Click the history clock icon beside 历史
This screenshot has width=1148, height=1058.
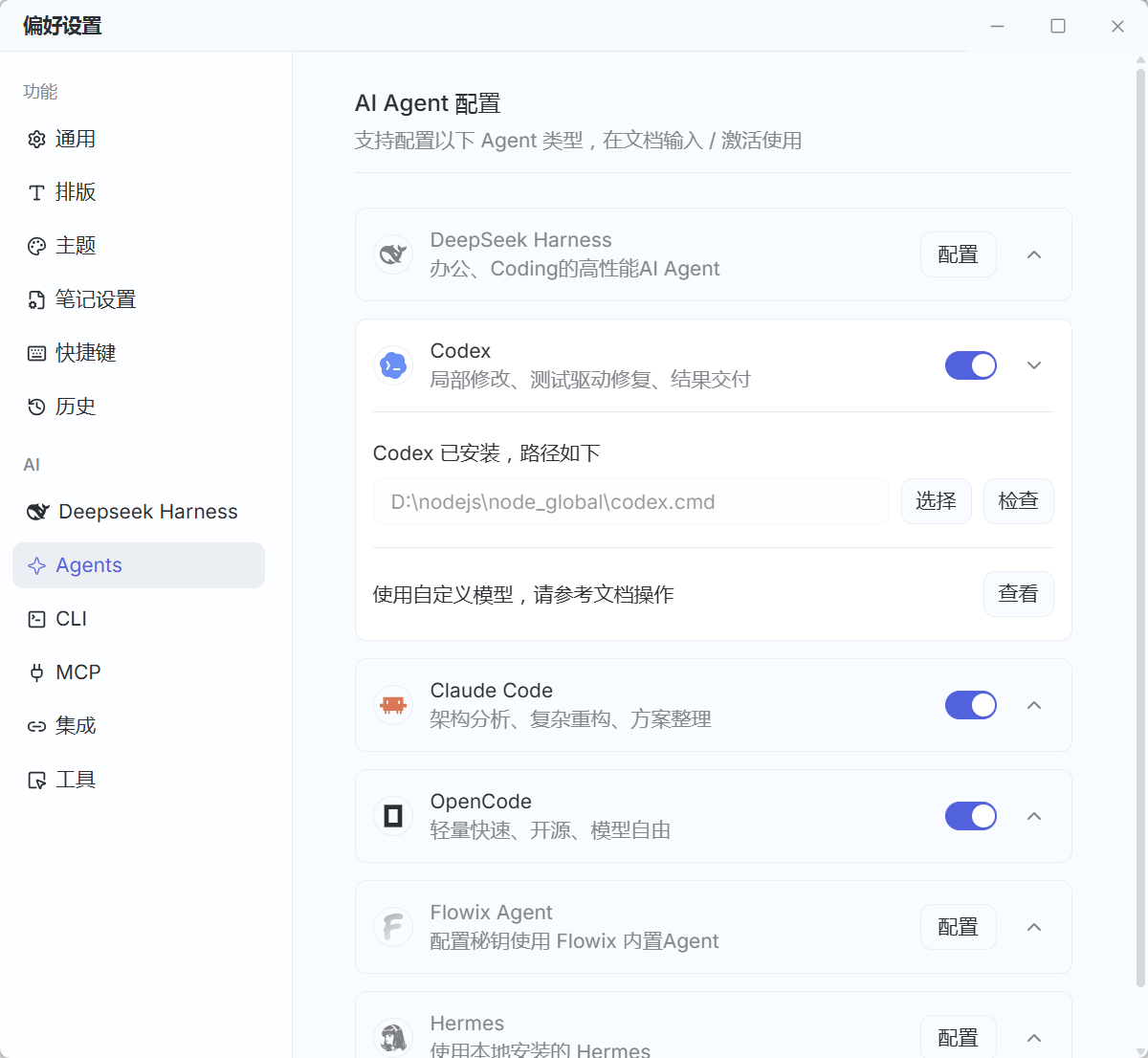coord(36,408)
